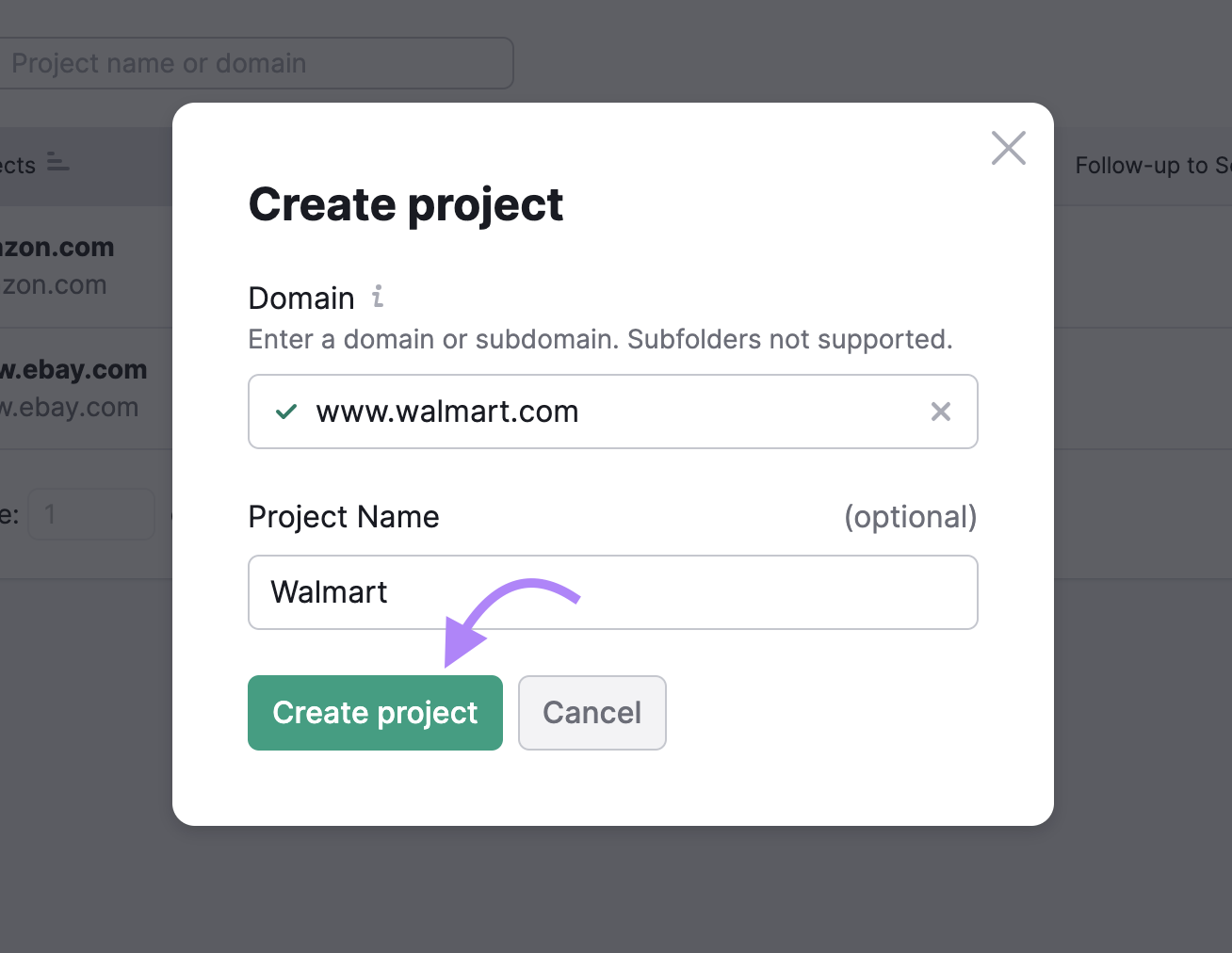Click the optional label beside Project Name

pos(911,516)
